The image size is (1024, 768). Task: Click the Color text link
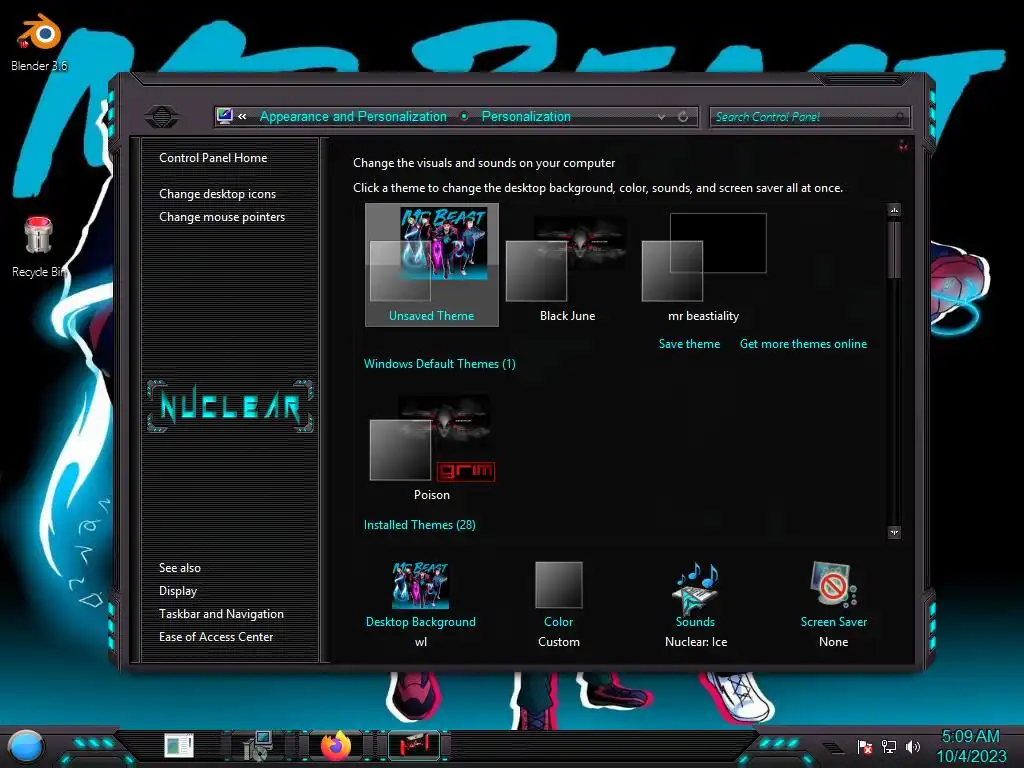tap(558, 622)
